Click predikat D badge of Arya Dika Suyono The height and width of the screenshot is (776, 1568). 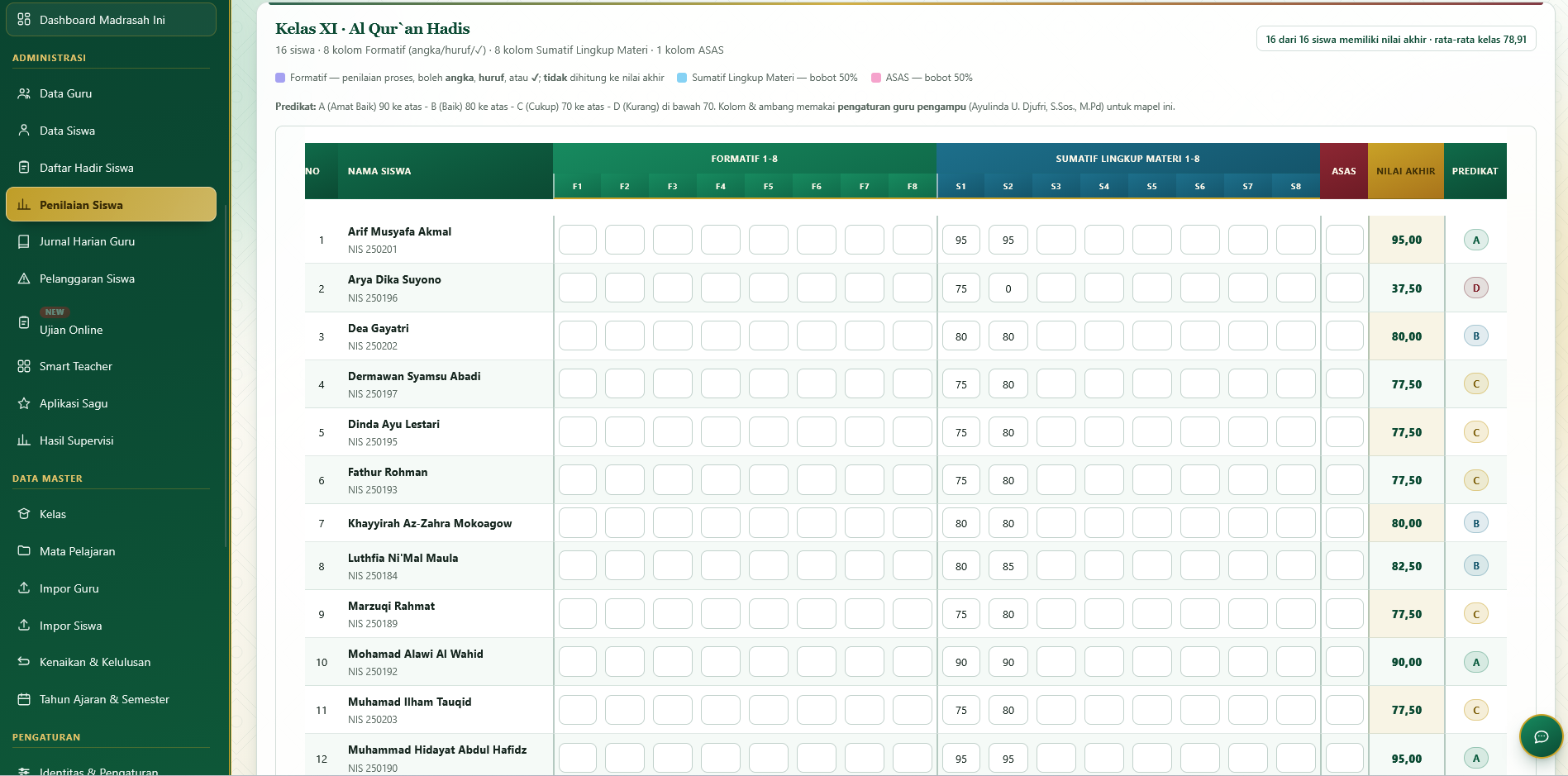pos(1475,288)
